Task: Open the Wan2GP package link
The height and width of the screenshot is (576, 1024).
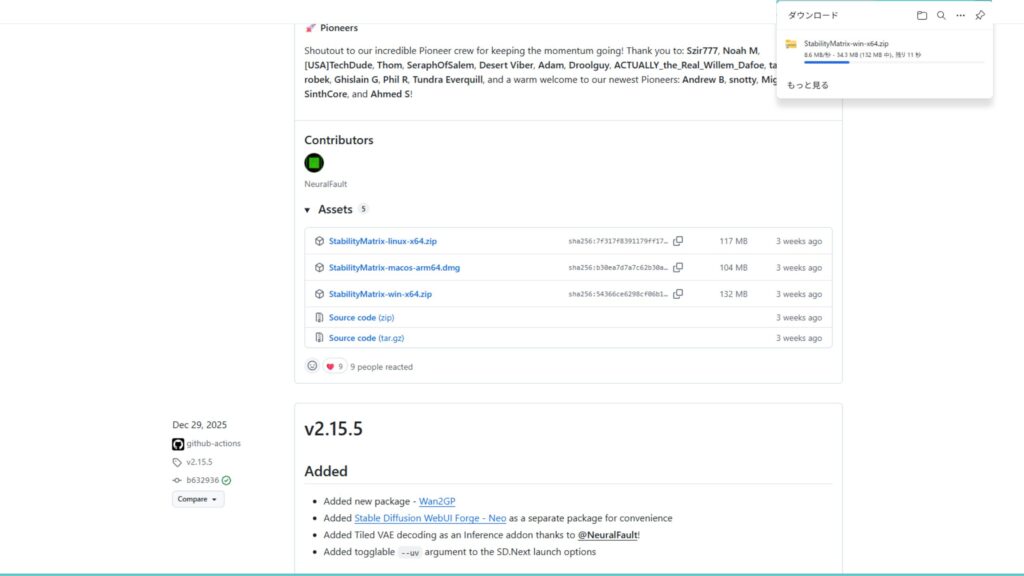Action: [x=437, y=501]
